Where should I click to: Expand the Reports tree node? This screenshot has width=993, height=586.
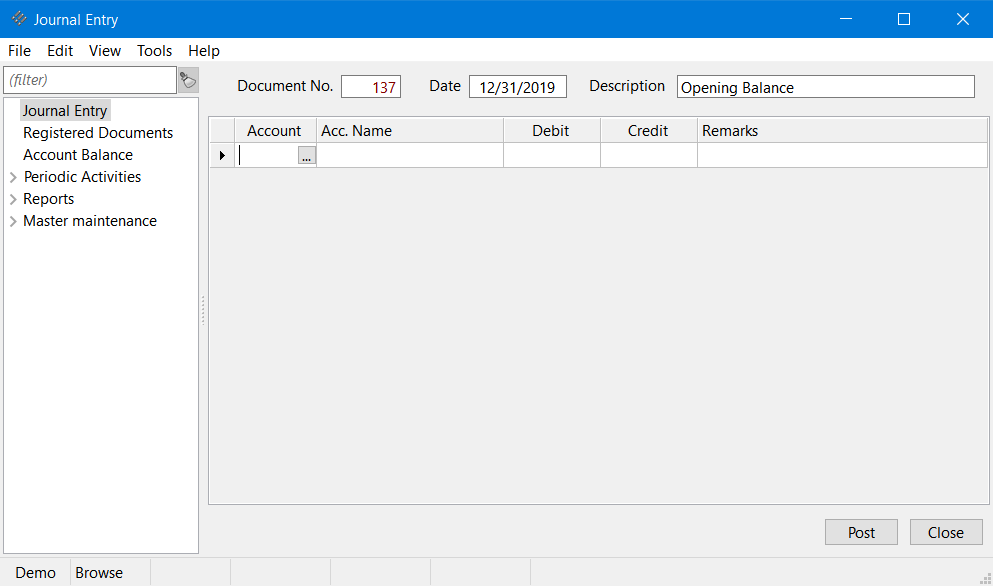13,199
